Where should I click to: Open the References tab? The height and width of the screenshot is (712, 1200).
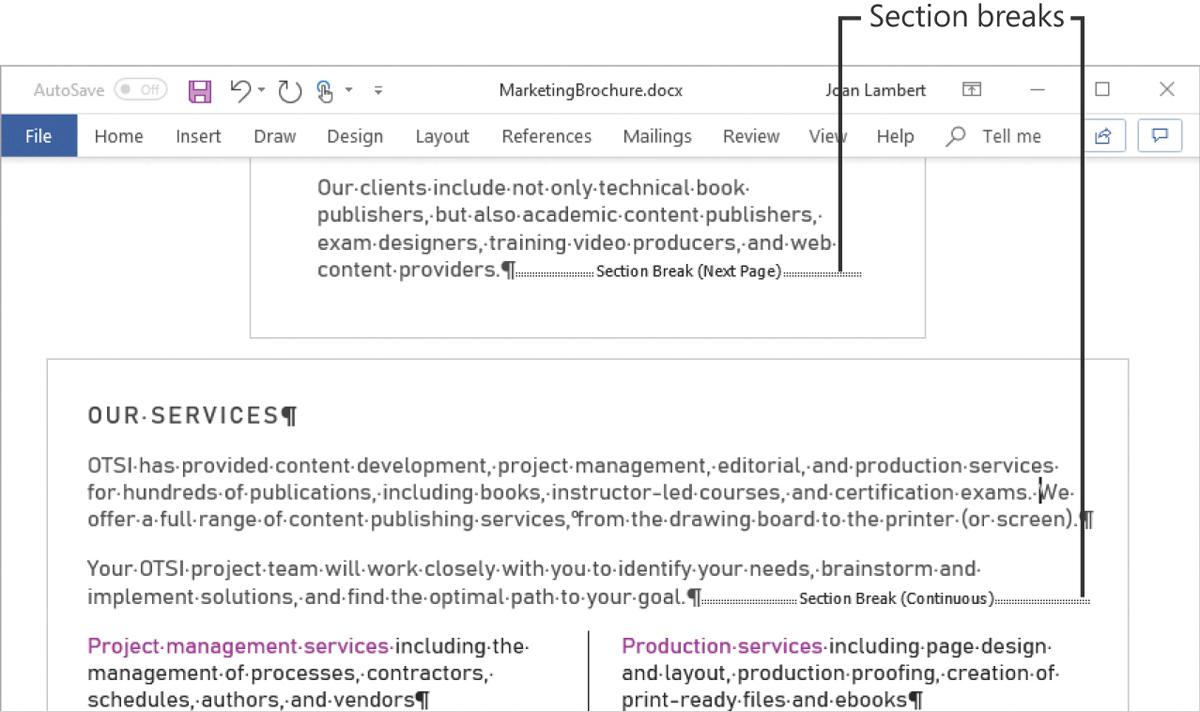547,136
